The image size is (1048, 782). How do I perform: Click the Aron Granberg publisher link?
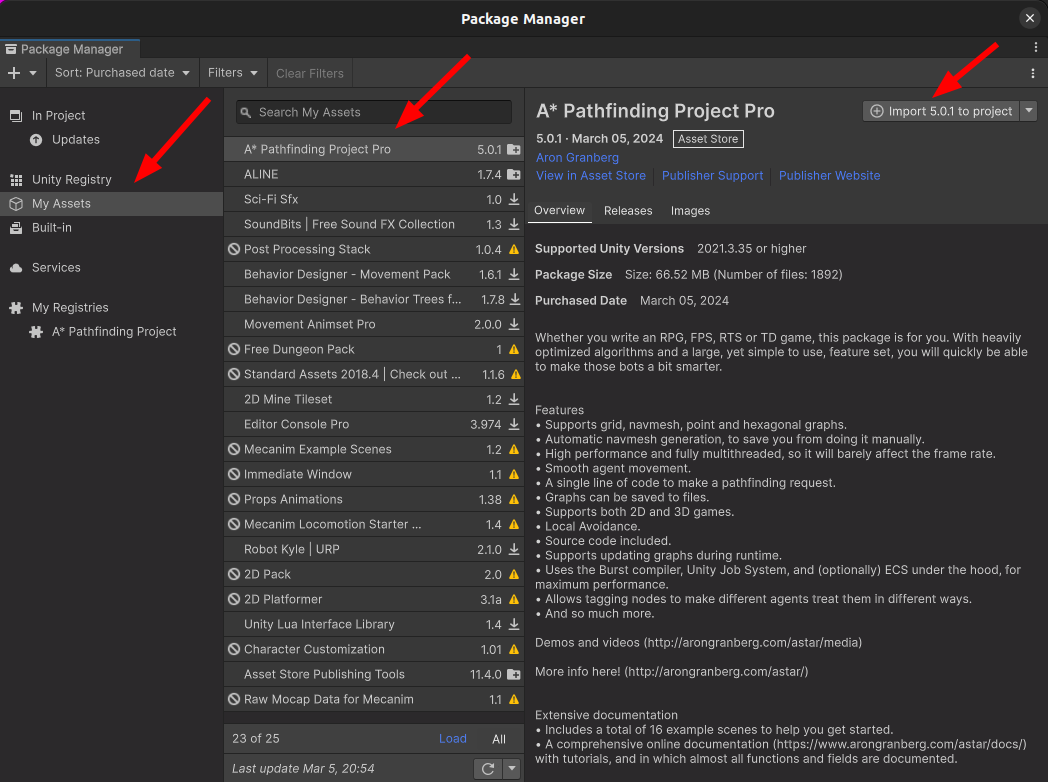tap(577, 158)
